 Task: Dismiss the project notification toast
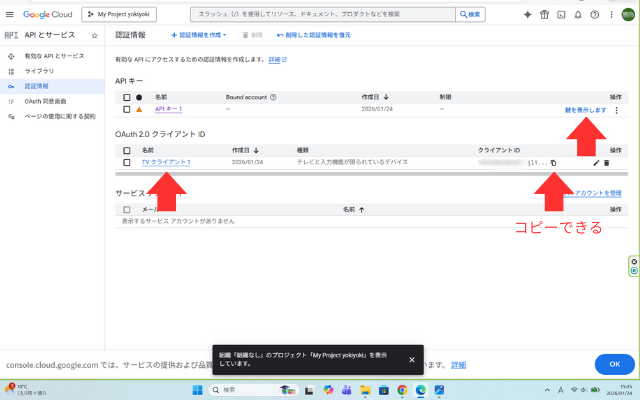coord(411,359)
